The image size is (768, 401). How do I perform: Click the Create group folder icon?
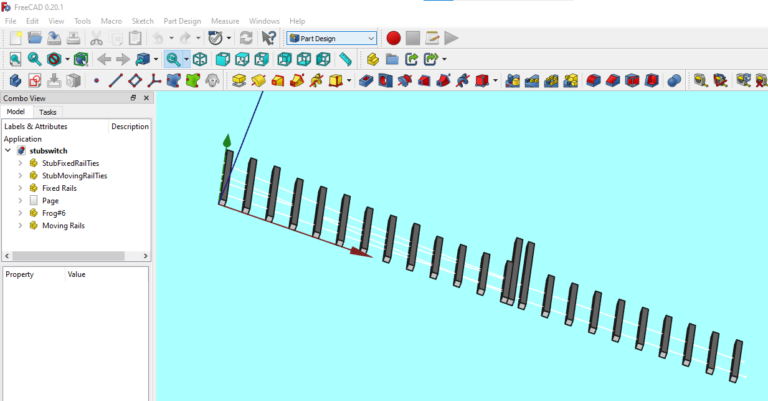[392, 59]
